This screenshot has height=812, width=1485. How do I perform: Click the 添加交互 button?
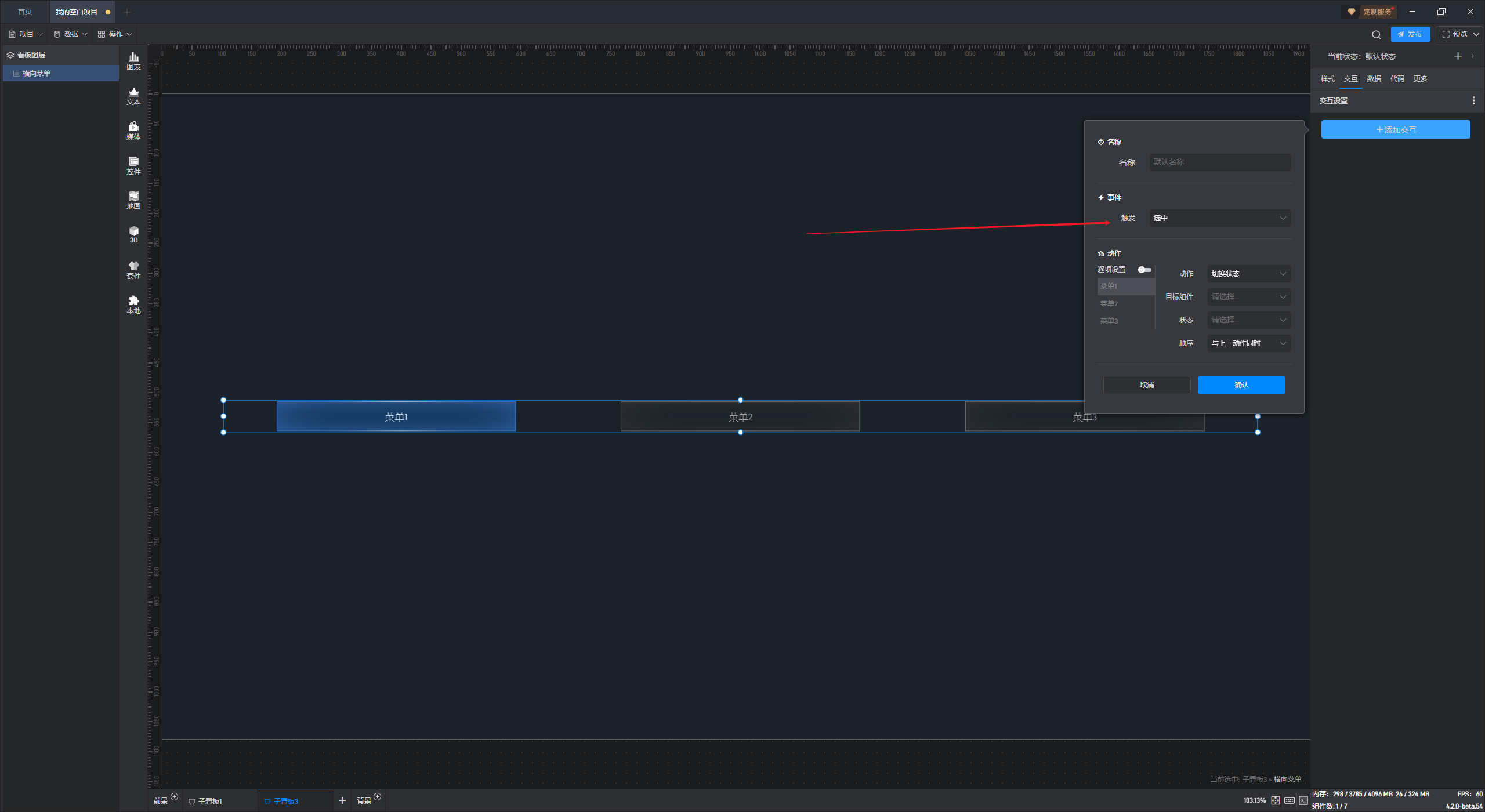tap(1395, 130)
